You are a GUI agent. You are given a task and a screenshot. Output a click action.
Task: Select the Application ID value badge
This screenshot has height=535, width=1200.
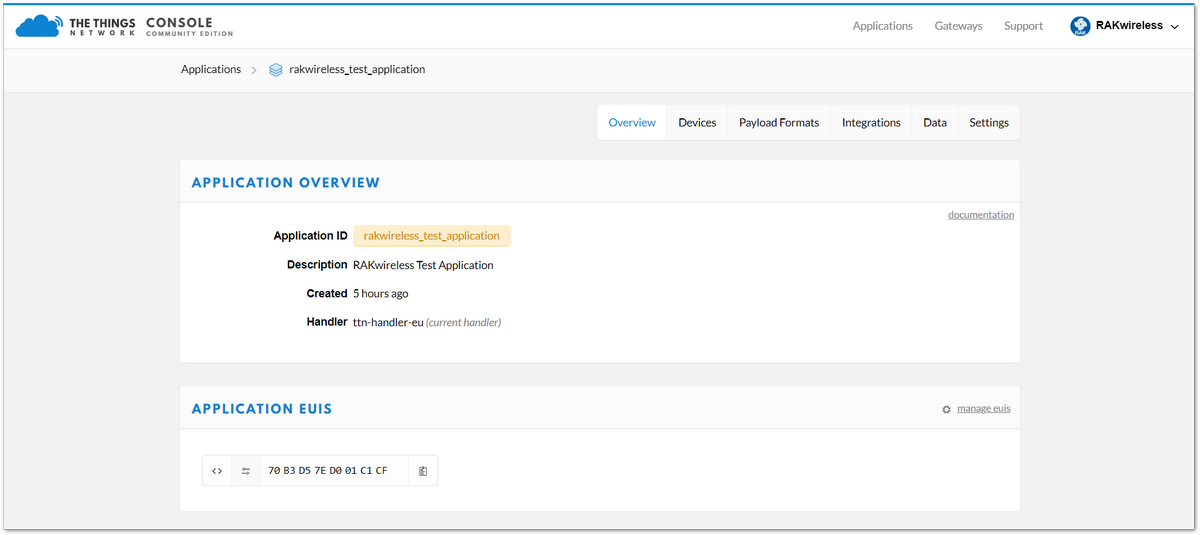tap(432, 236)
